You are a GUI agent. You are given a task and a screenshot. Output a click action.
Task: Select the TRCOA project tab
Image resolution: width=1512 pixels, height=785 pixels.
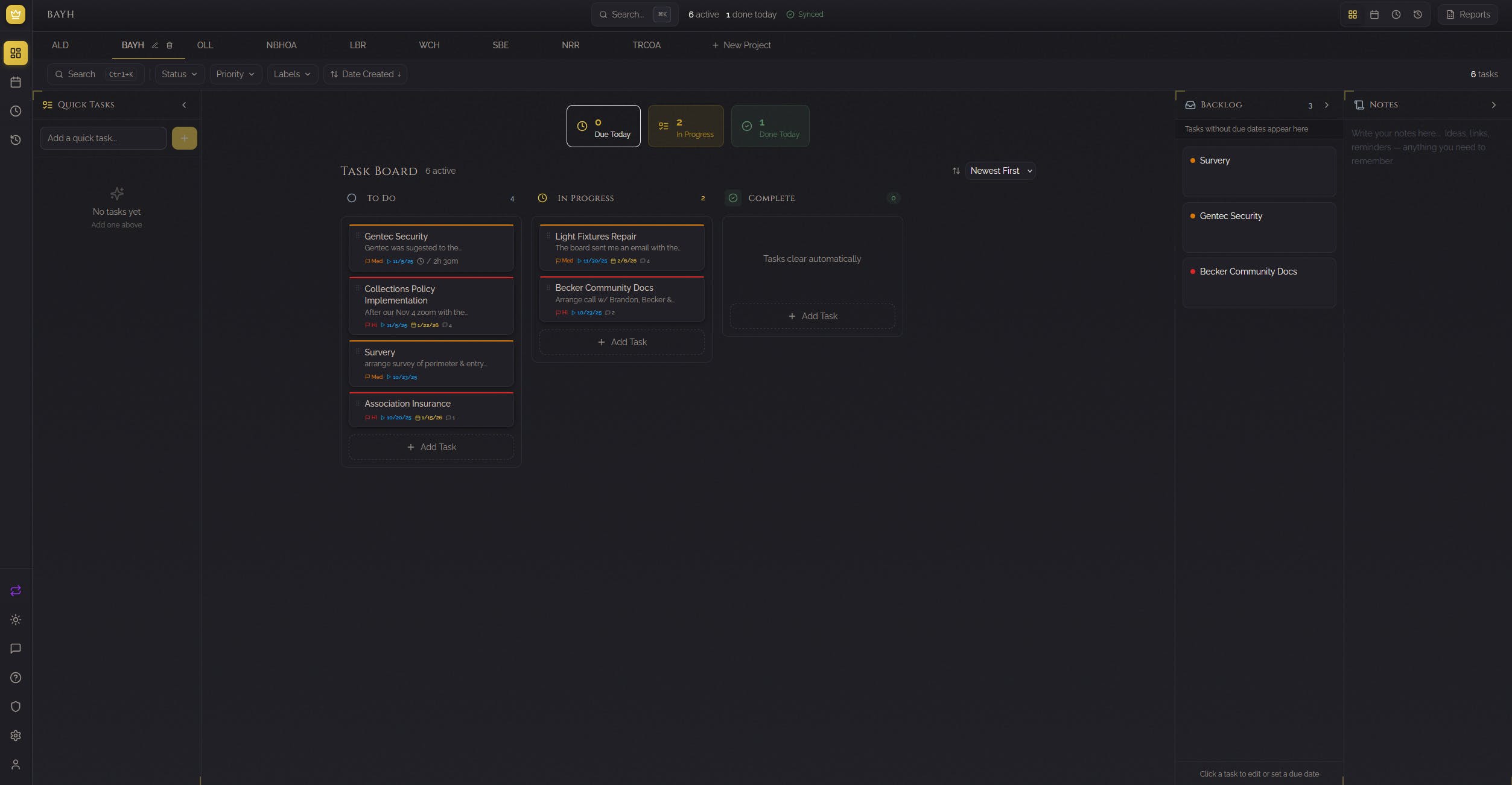coord(646,45)
